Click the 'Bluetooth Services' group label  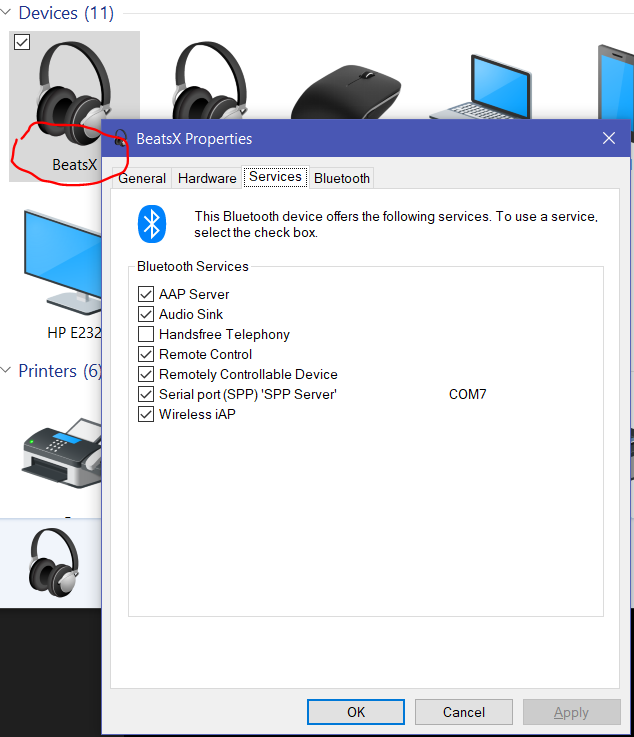coord(193,267)
